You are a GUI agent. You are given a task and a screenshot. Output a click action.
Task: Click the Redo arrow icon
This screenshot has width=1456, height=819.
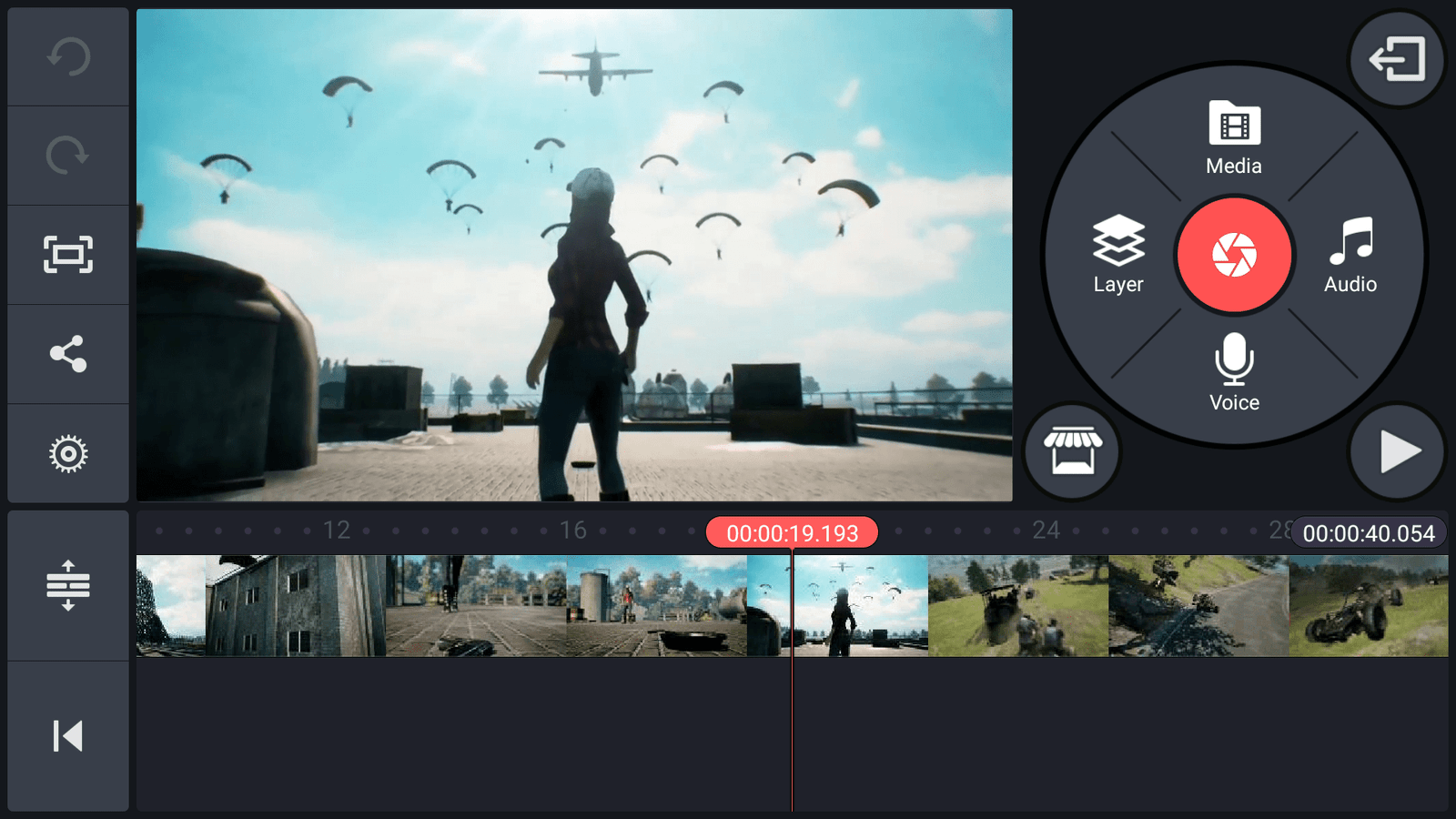(68, 156)
